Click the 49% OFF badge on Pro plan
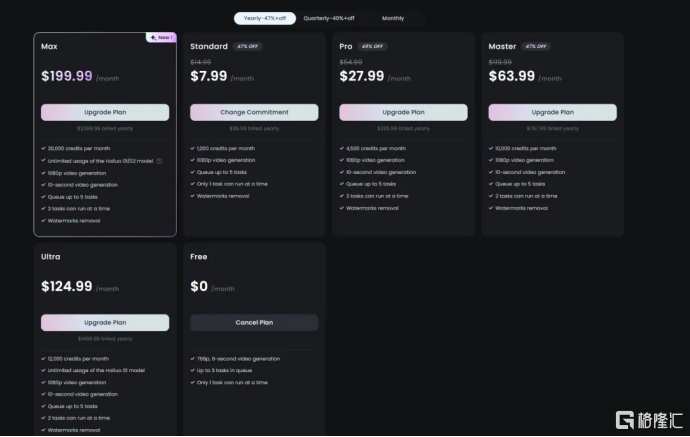690x437 pixels. click(x=374, y=46)
